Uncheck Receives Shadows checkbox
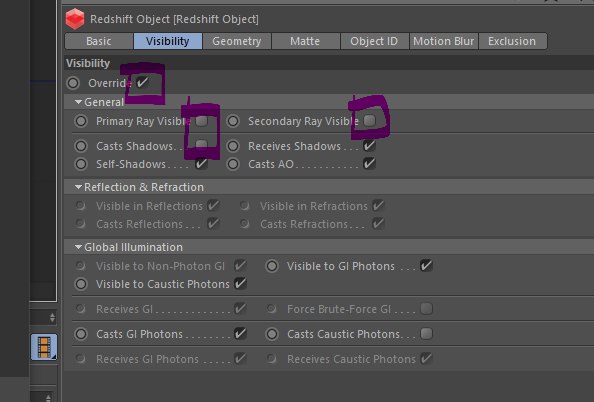The height and width of the screenshot is (402, 594). point(369,146)
